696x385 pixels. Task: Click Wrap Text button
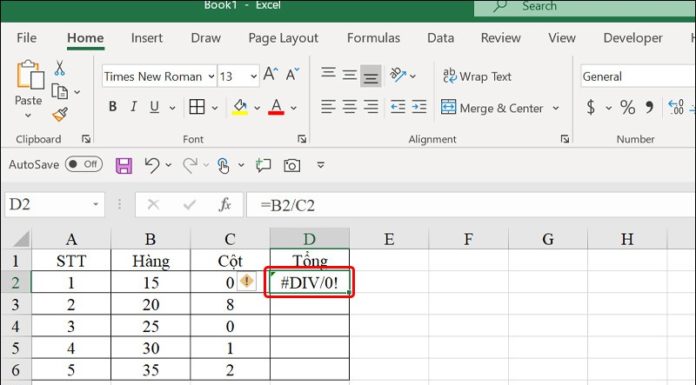pos(477,76)
